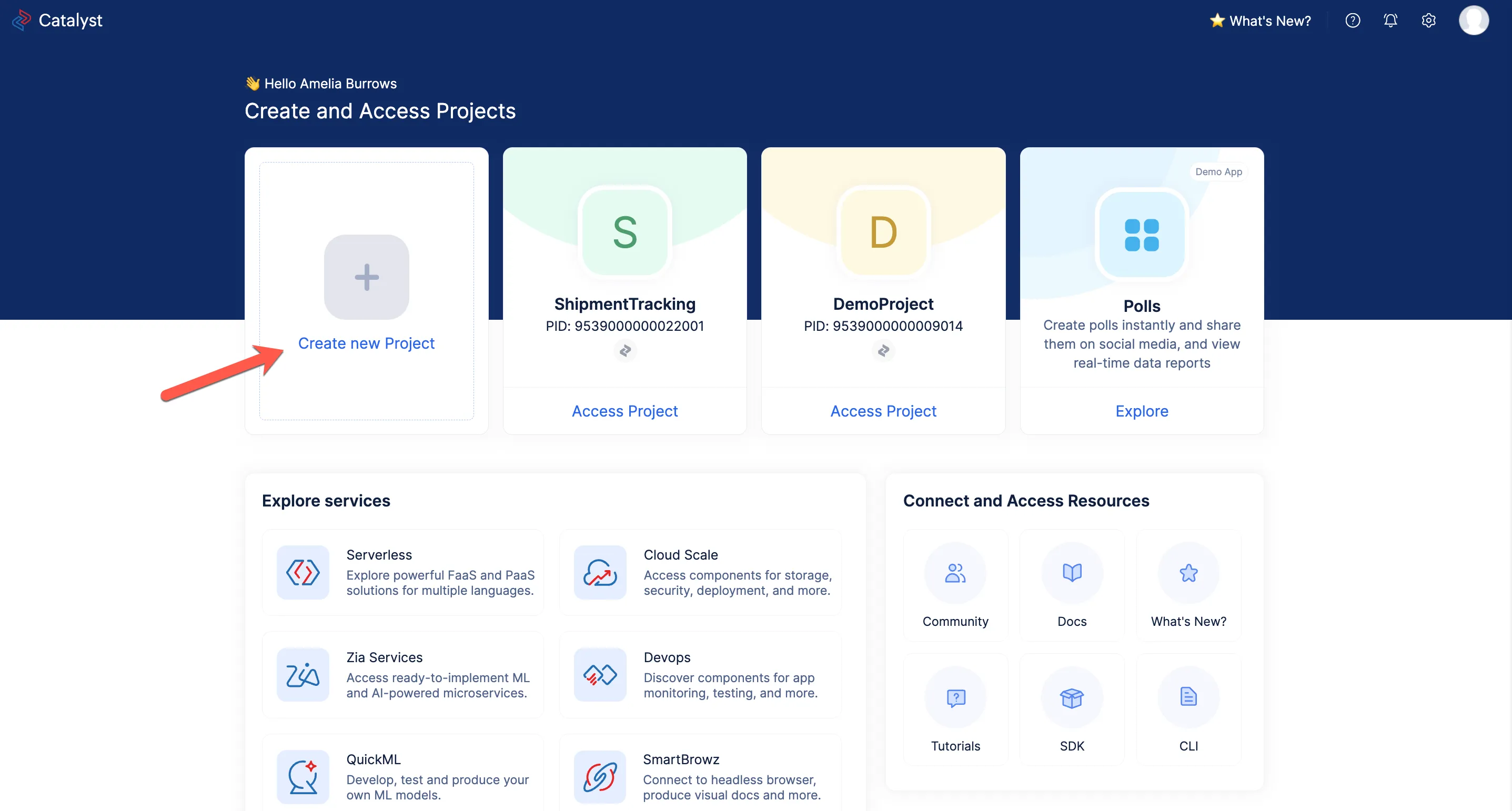The width and height of the screenshot is (1512, 811).
Task: Open the settings gear icon
Action: (x=1428, y=21)
